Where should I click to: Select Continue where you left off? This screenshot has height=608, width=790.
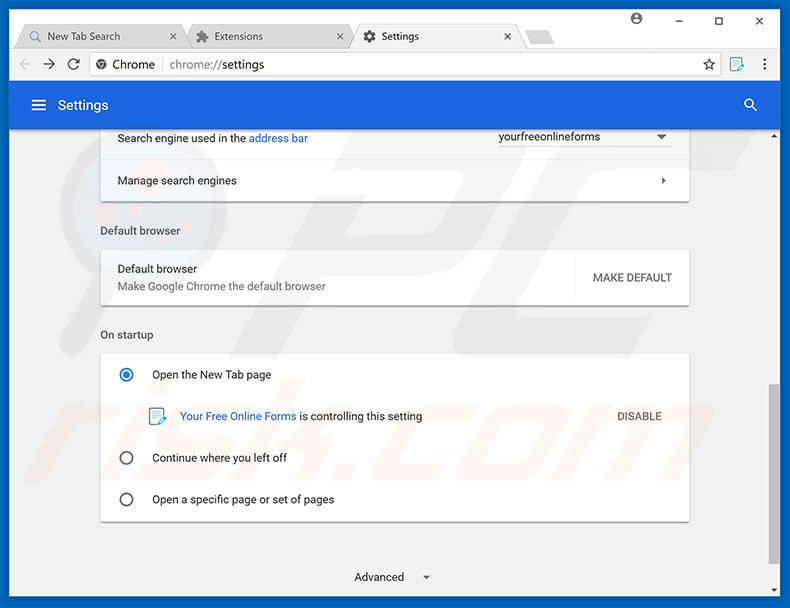point(126,458)
